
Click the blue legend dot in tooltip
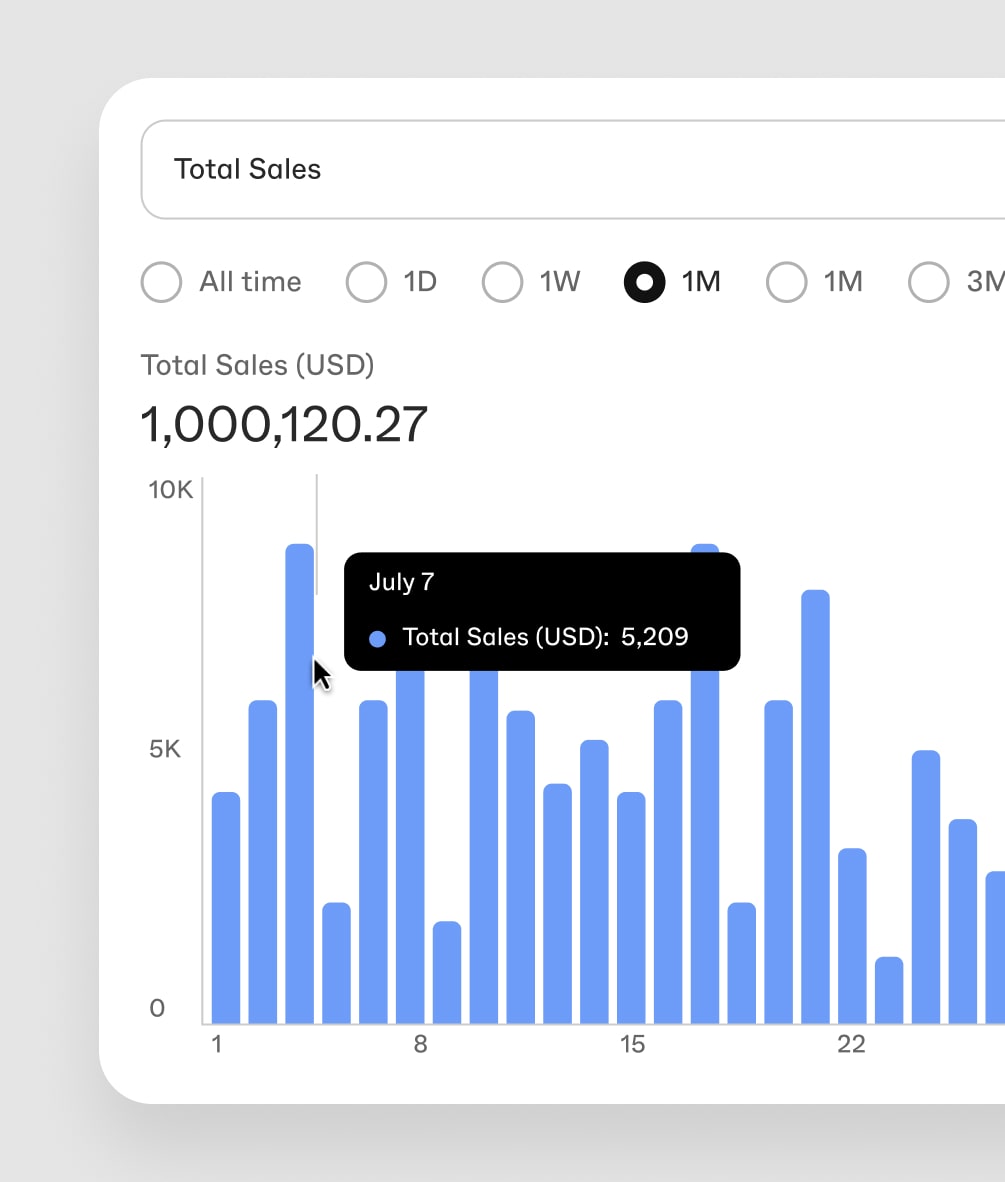(378, 639)
